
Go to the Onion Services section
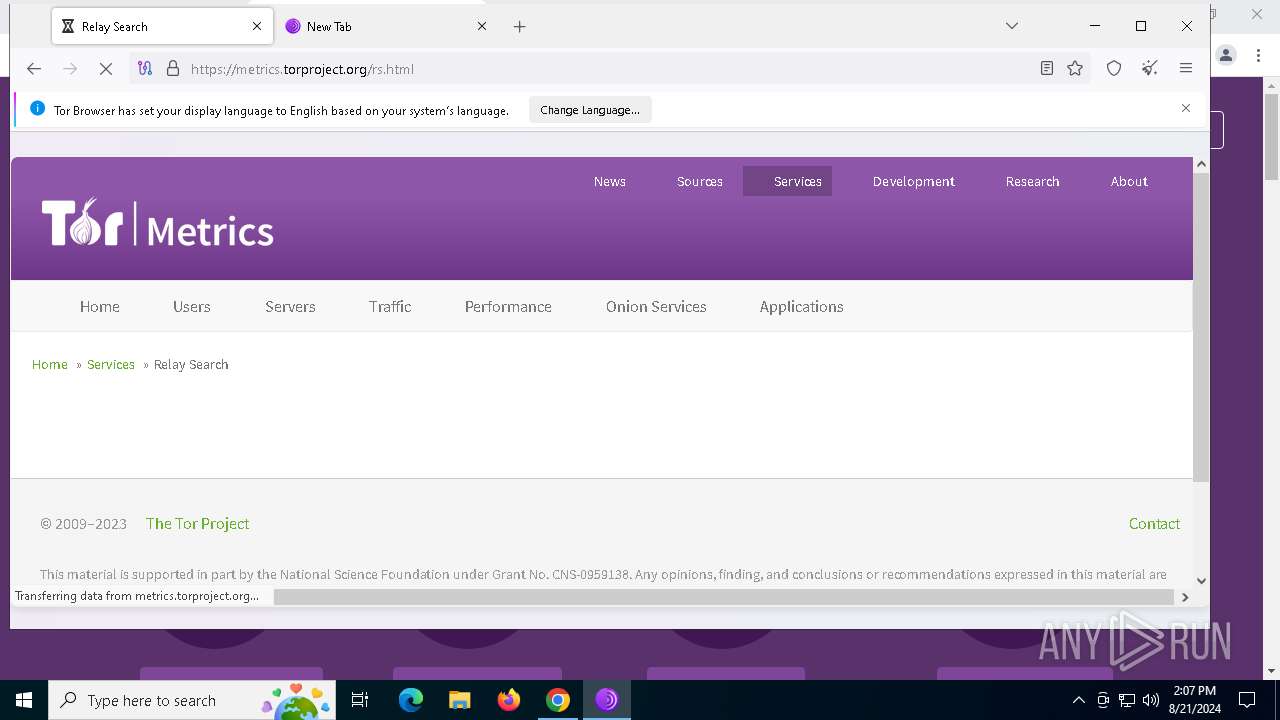(x=656, y=307)
